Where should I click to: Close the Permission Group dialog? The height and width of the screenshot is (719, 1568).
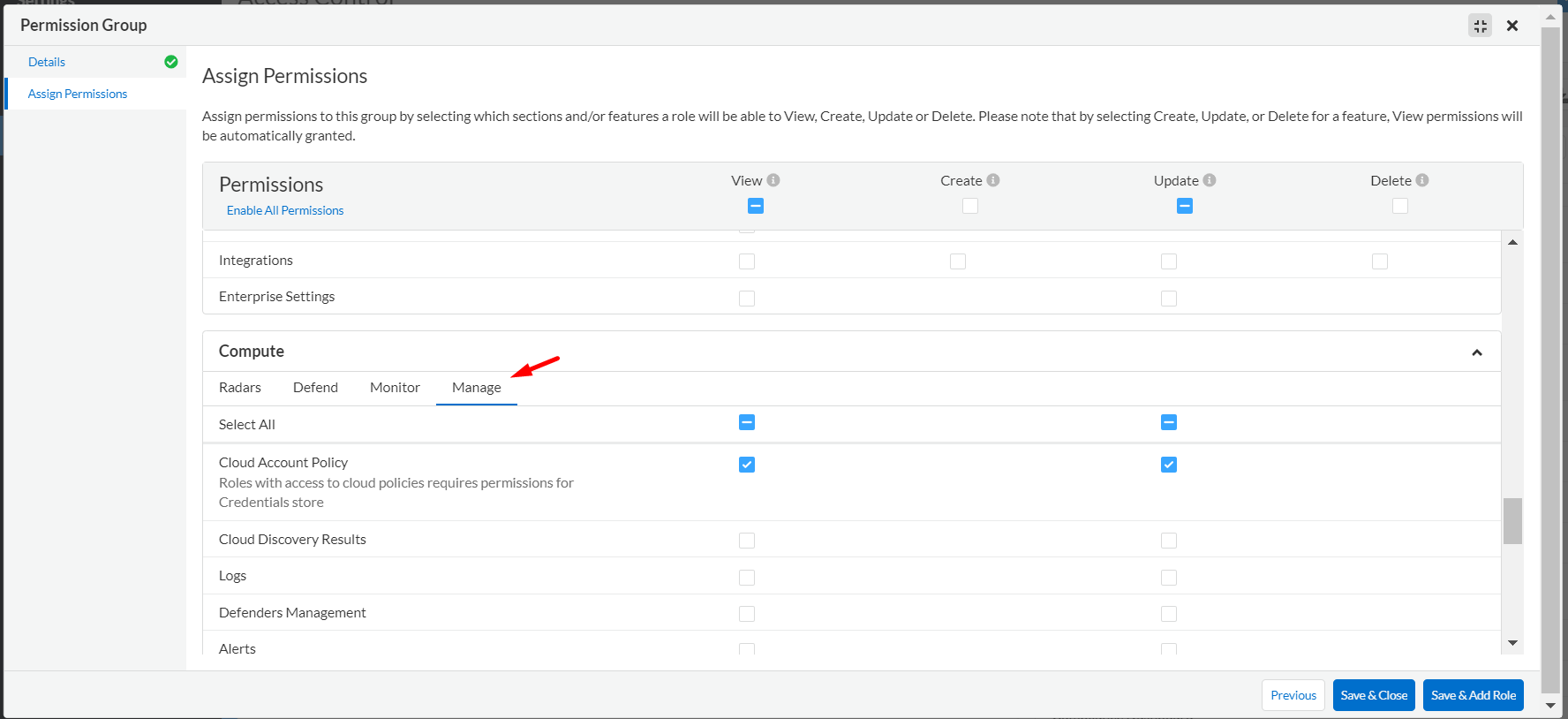pos(1512,26)
